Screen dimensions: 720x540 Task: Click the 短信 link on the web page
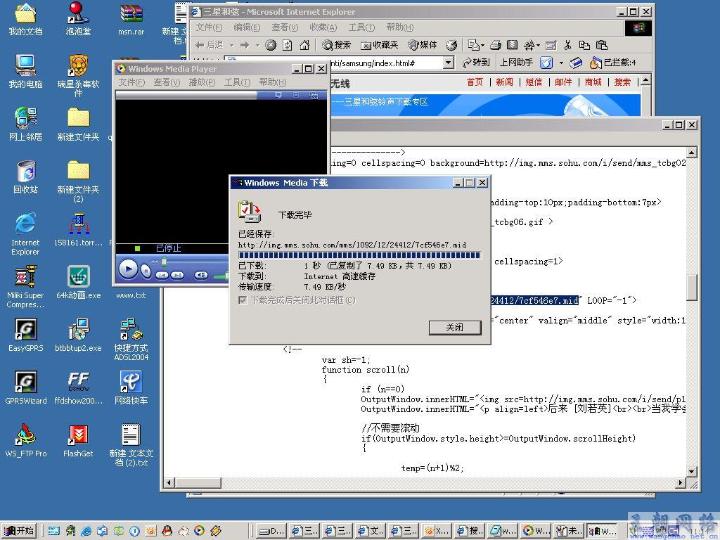point(534,82)
